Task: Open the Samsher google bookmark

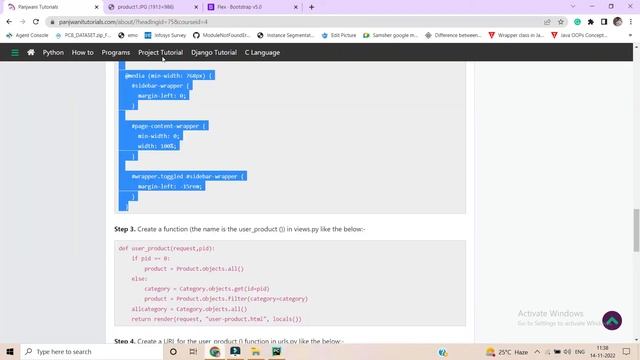Action: [x=391, y=36]
